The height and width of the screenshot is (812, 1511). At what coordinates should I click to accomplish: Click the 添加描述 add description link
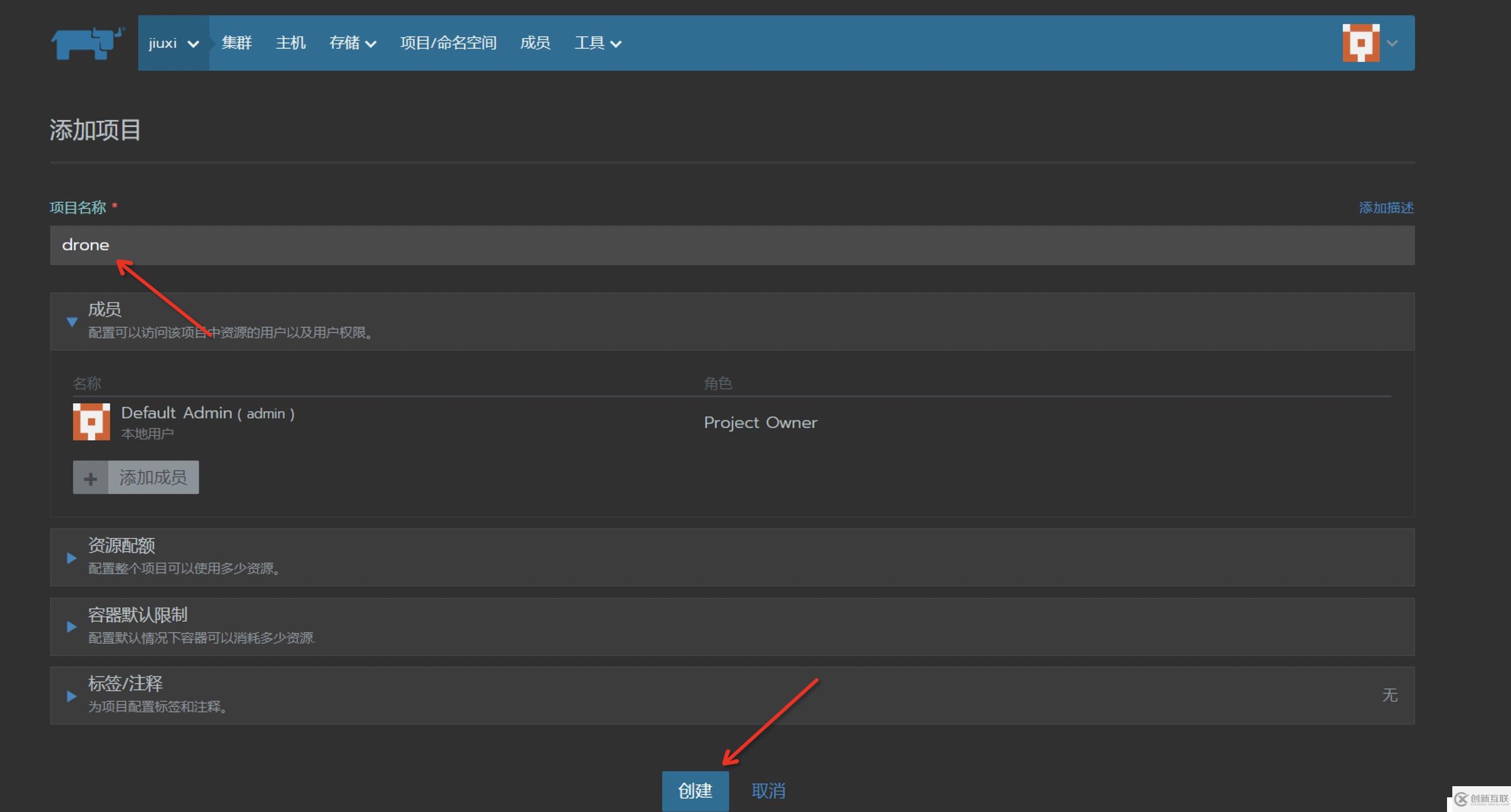[1386, 208]
